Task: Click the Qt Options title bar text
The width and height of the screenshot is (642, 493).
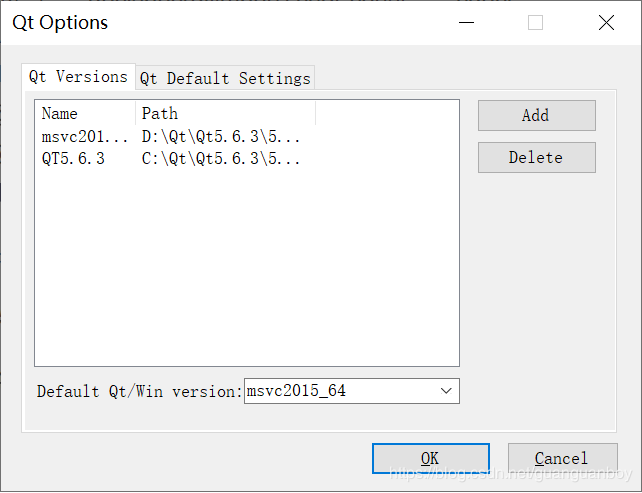Action: tap(60, 23)
